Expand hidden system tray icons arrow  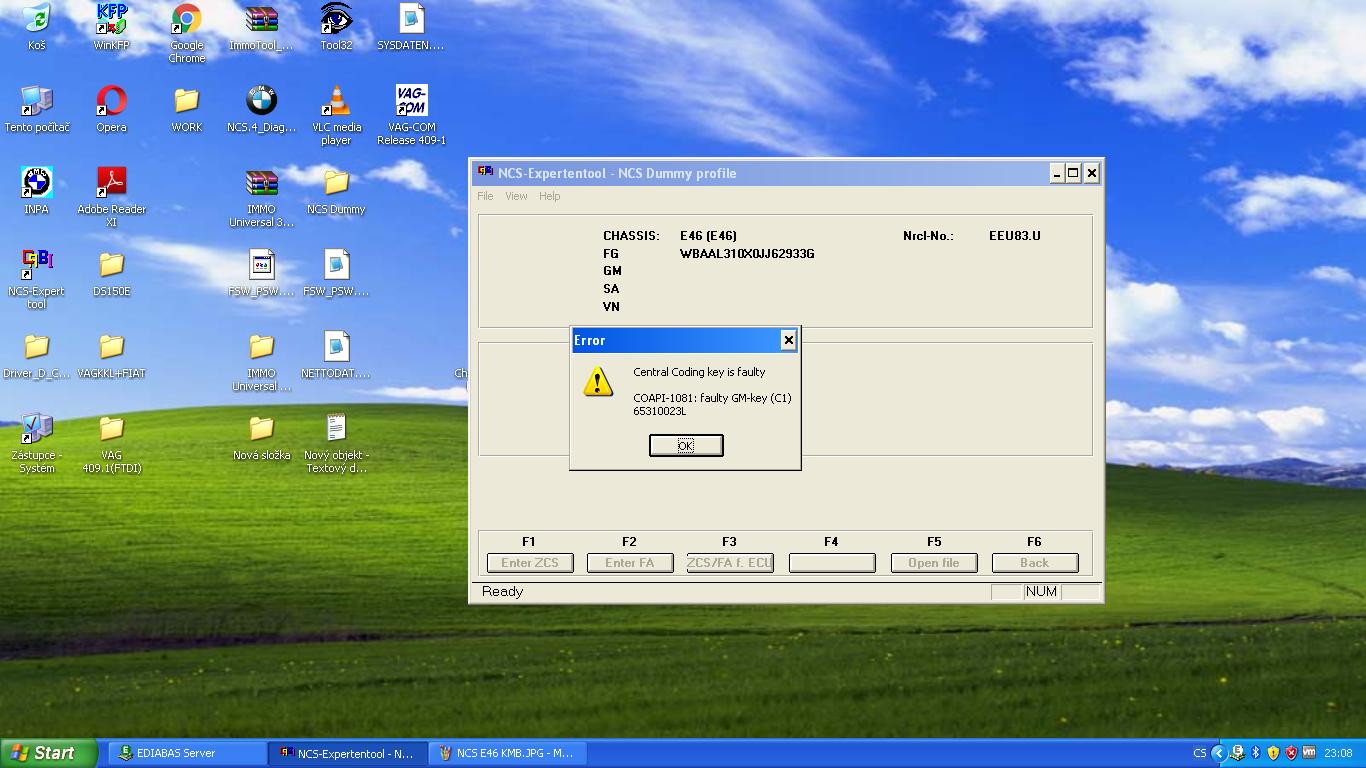click(x=1218, y=753)
